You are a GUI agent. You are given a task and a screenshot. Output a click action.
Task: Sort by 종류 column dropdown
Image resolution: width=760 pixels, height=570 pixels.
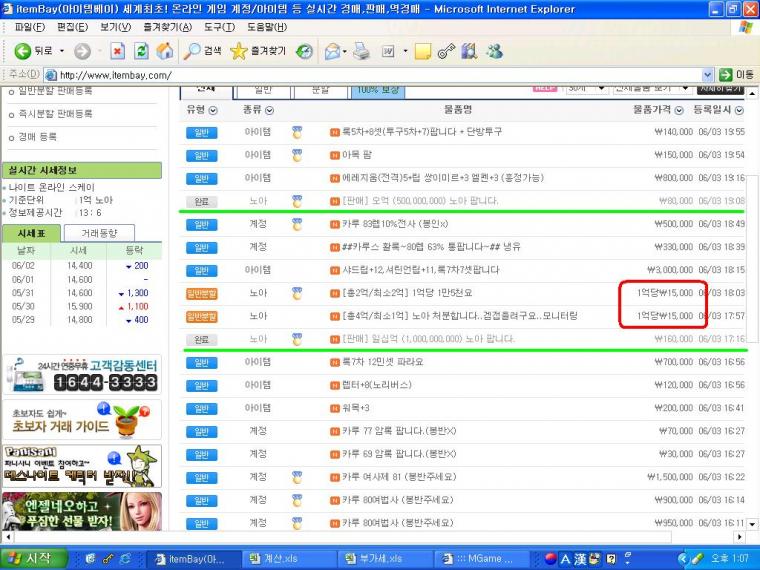(269, 111)
